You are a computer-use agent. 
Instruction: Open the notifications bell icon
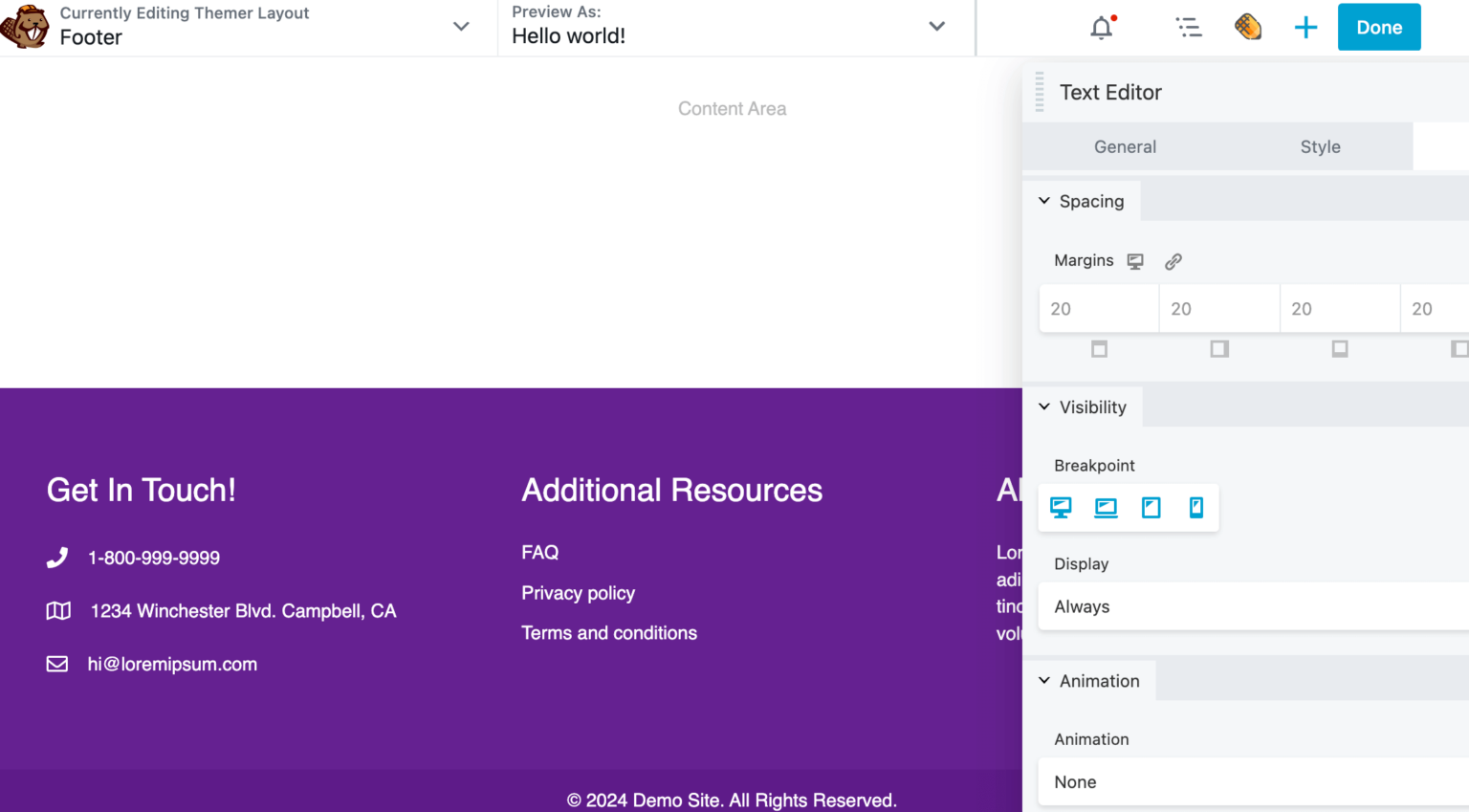pos(1100,27)
